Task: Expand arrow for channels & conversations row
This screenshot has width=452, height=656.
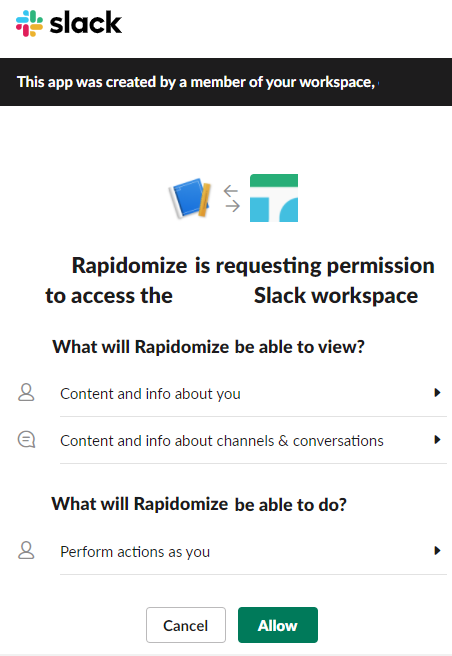Action: point(437,439)
